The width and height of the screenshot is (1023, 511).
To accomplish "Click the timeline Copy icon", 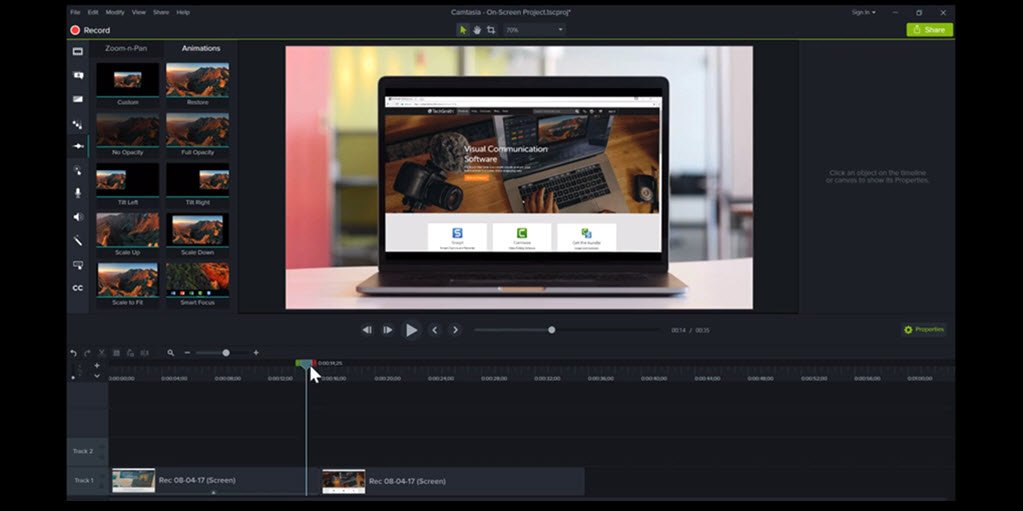I will point(116,353).
